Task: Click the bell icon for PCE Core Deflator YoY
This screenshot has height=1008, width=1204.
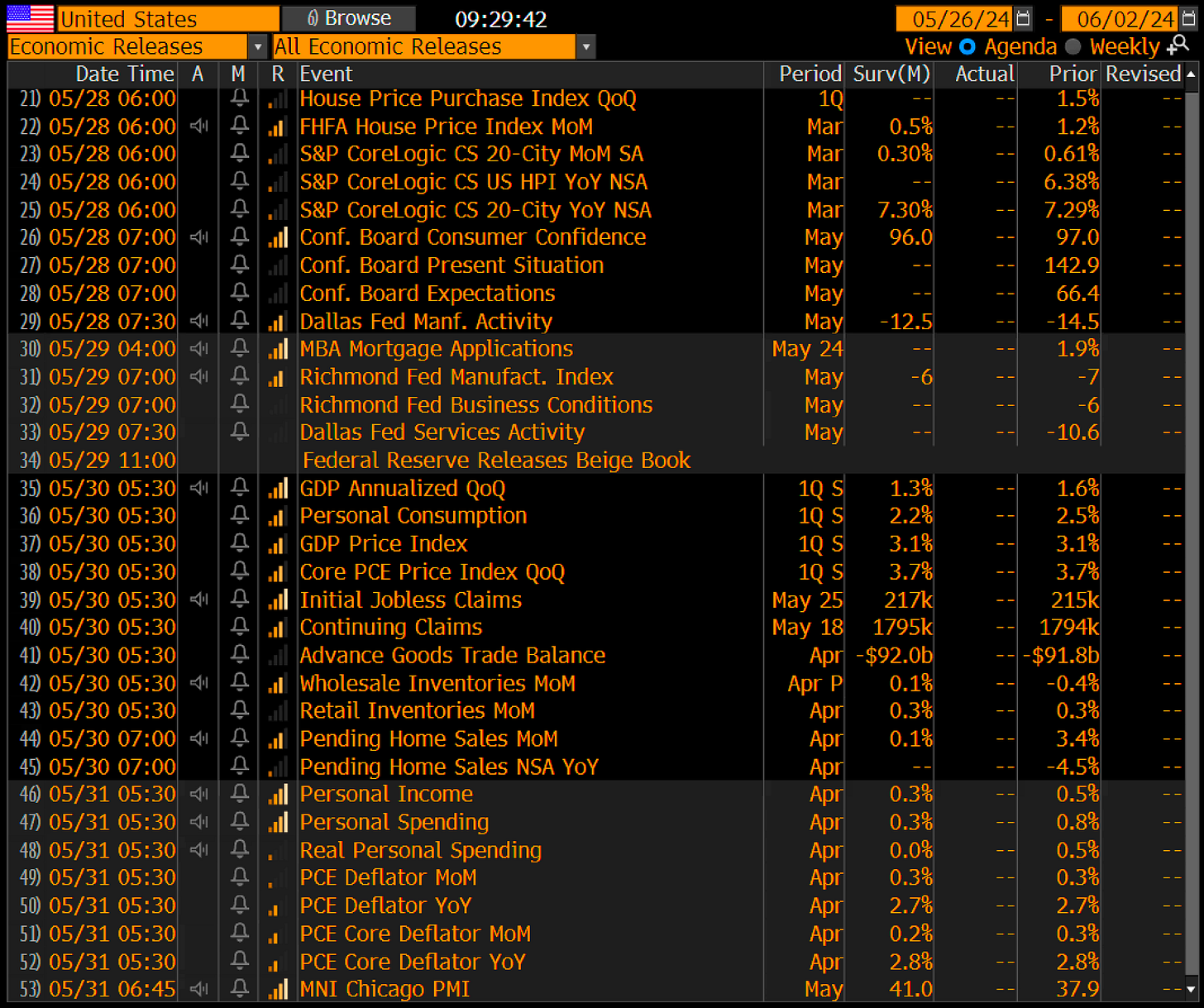Action: pyautogui.click(x=240, y=961)
